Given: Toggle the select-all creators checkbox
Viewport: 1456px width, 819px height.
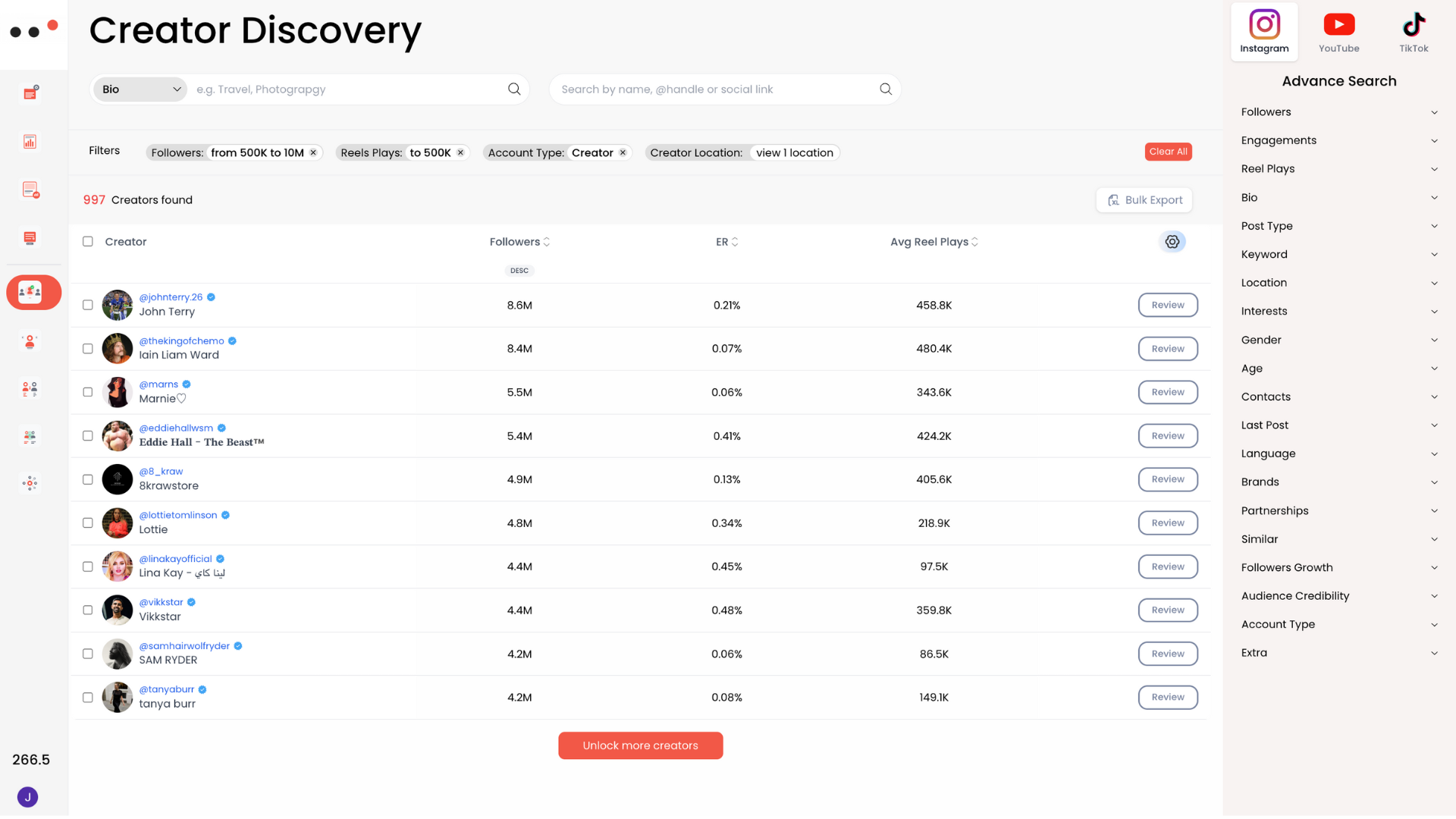Looking at the screenshot, I should click(x=88, y=242).
